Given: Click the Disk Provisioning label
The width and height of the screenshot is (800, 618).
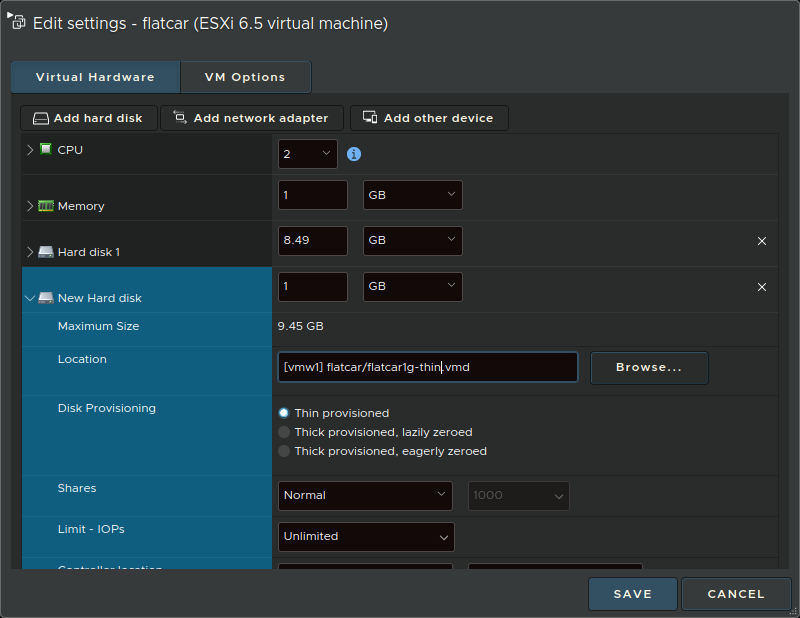Looking at the screenshot, I should tap(107, 408).
